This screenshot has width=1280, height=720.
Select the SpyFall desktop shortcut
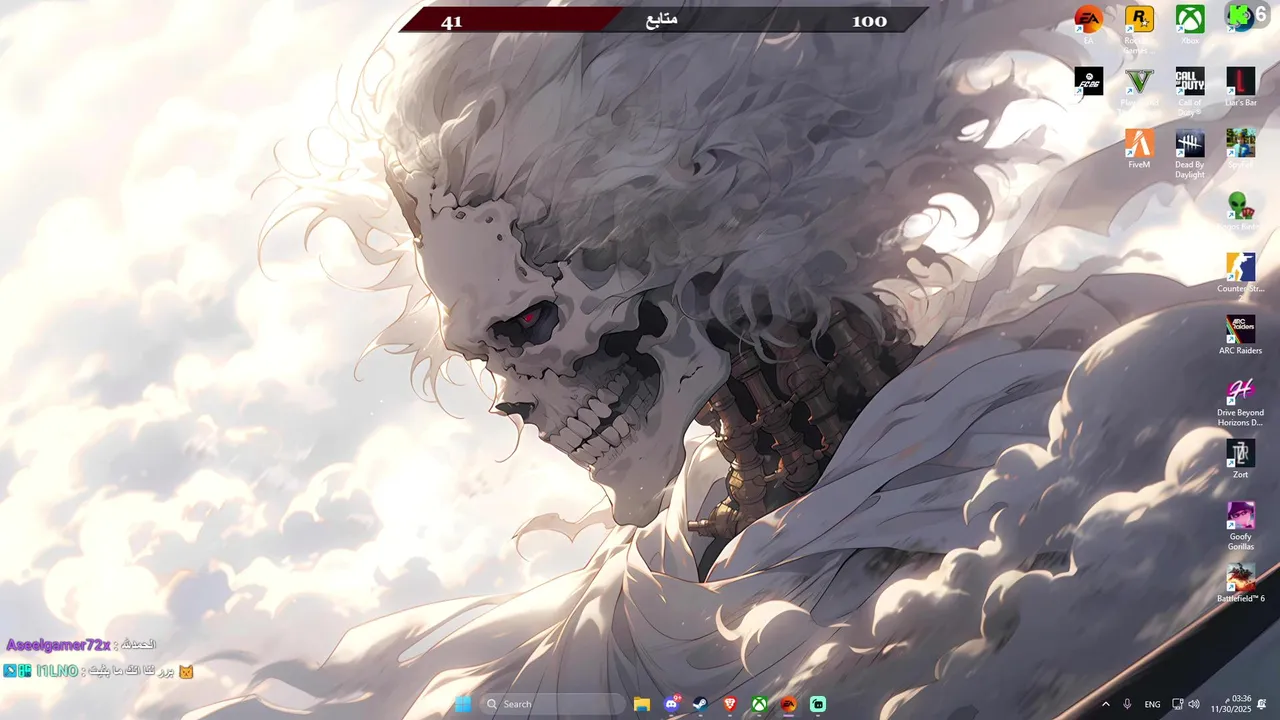point(1241,148)
